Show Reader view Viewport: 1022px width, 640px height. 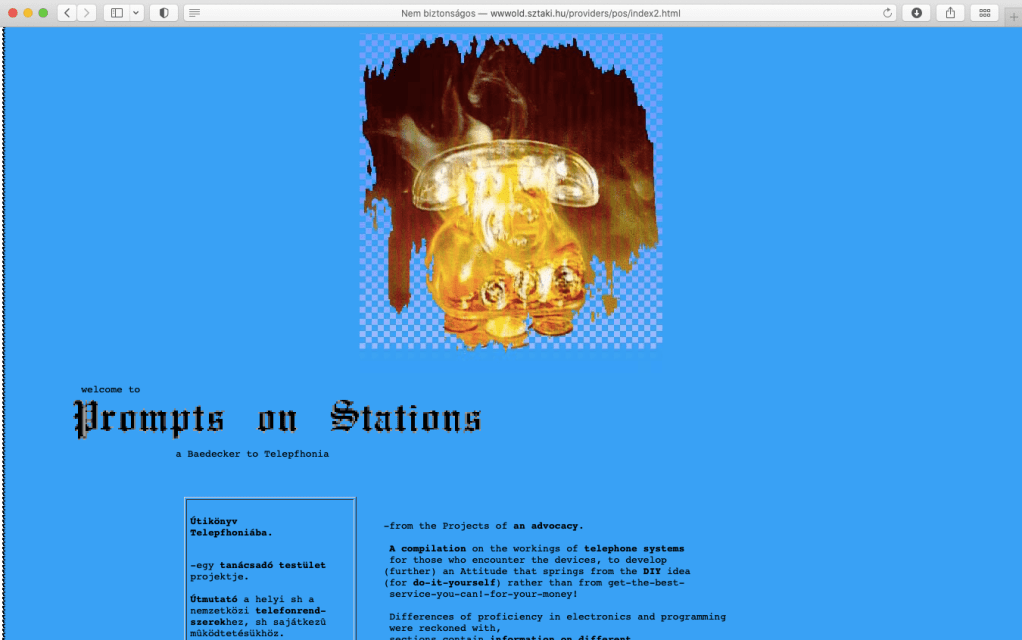194,13
